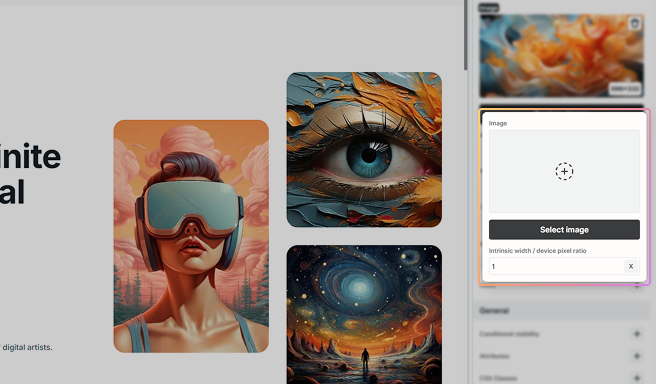This screenshot has height=384, width=656.
Task: Click the empty image drop area
Action: 564,172
